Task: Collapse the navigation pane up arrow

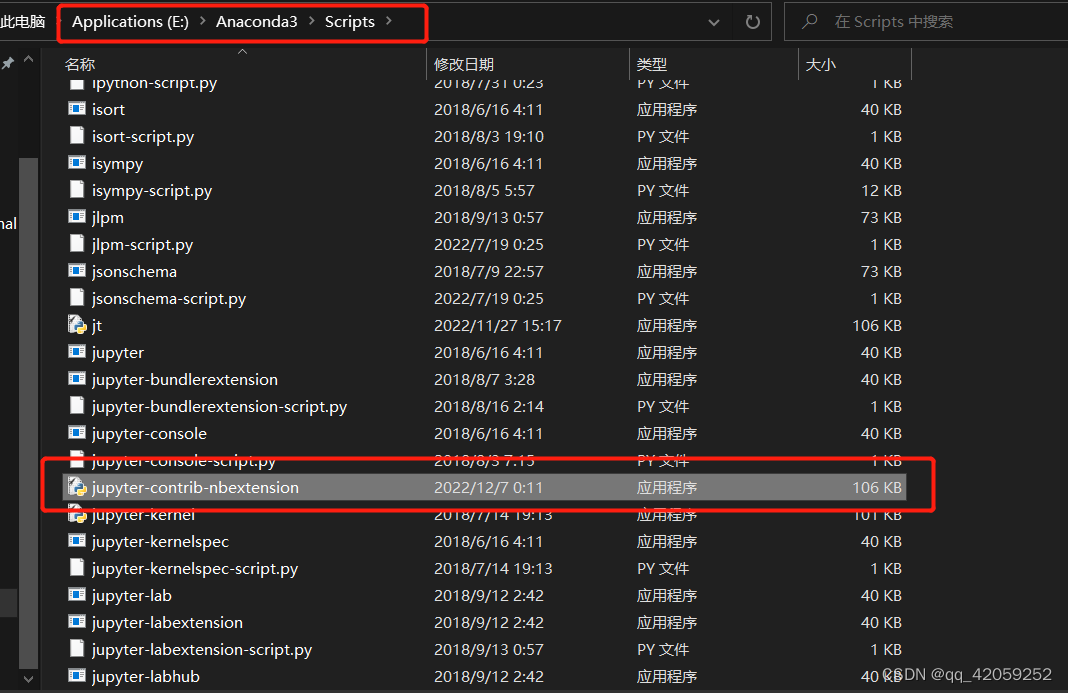Action: 29,60
